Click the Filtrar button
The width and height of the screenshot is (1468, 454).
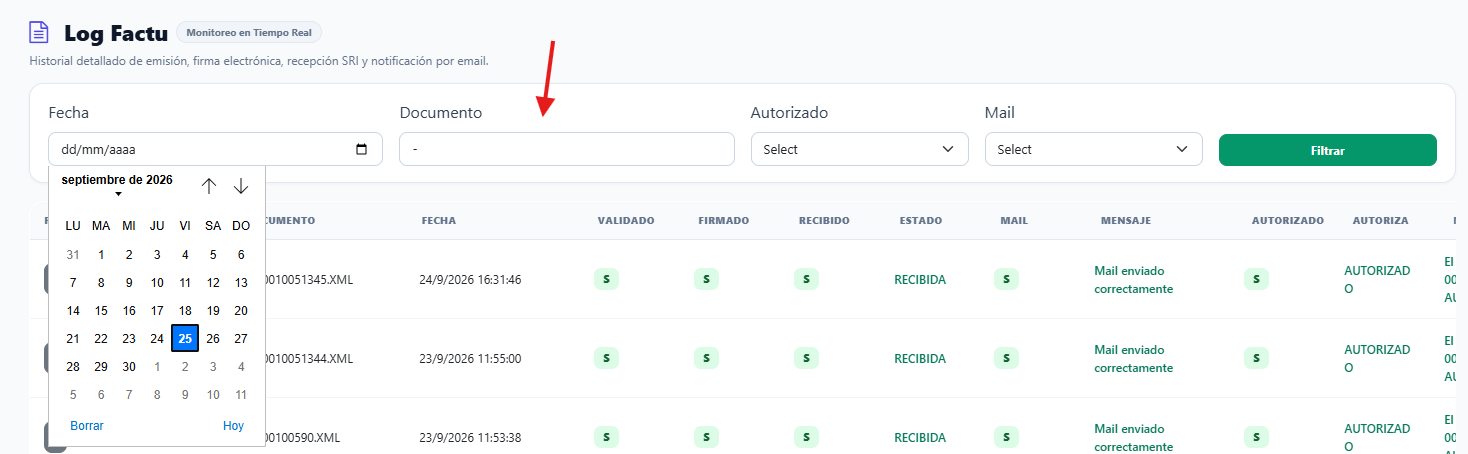(x=1328, y=150)
